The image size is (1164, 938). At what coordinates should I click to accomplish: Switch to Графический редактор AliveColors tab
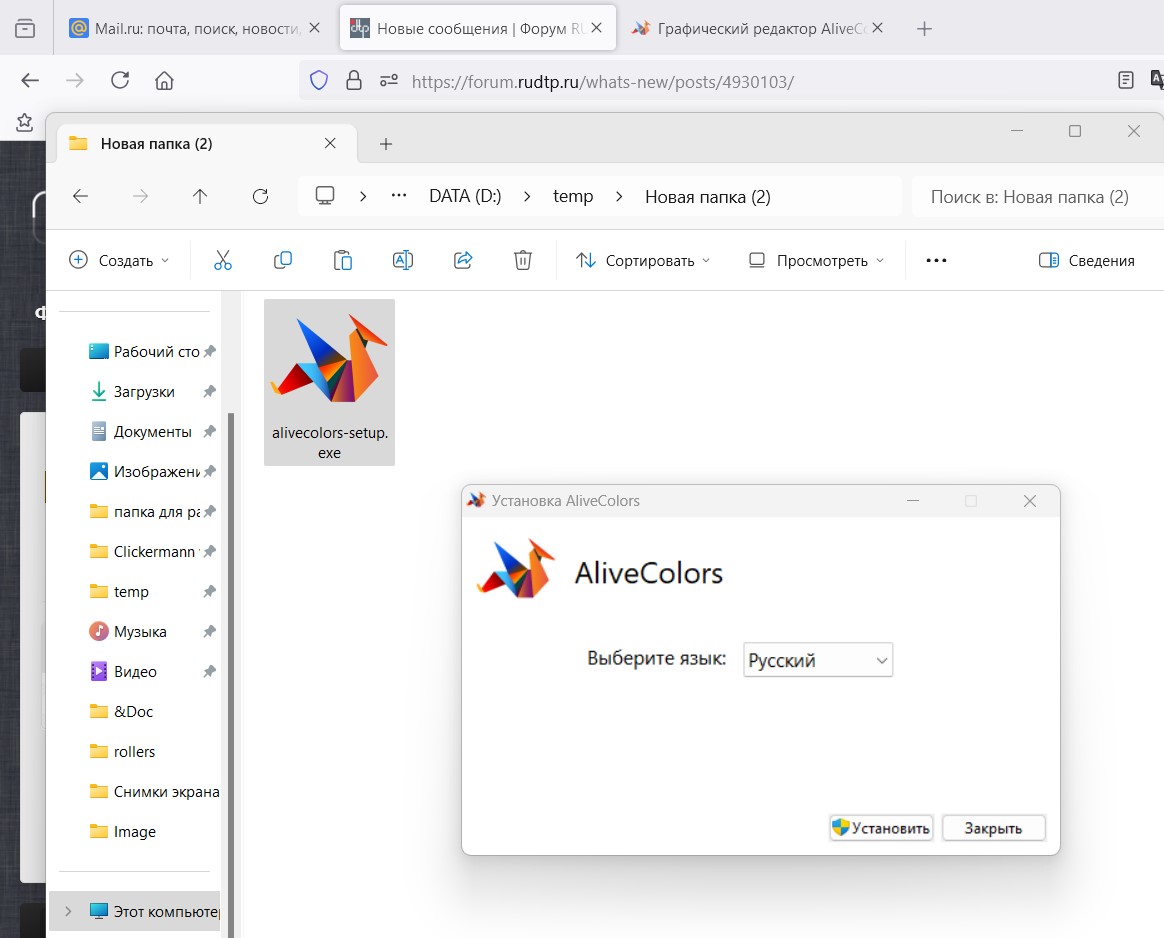(x=756, y=28)
